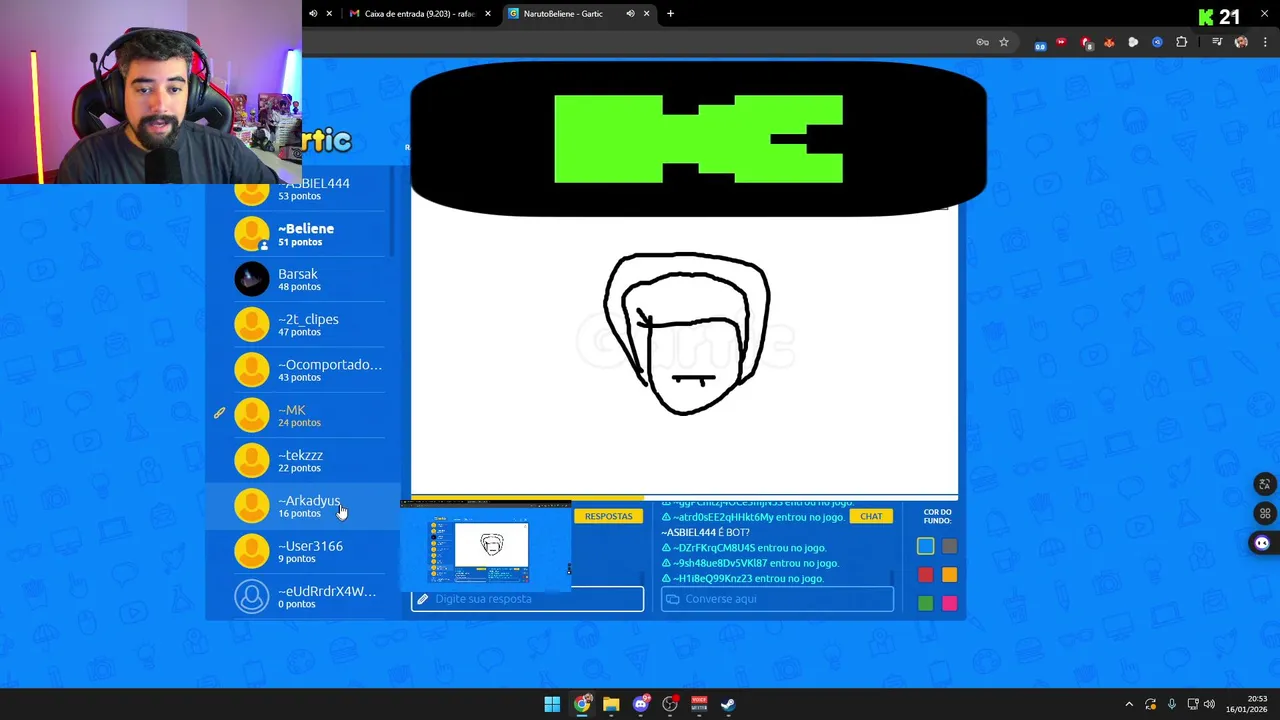Open the media controls toolbar icon
The height and width of the screenshot is (720, 1280).
point(1217,42)
